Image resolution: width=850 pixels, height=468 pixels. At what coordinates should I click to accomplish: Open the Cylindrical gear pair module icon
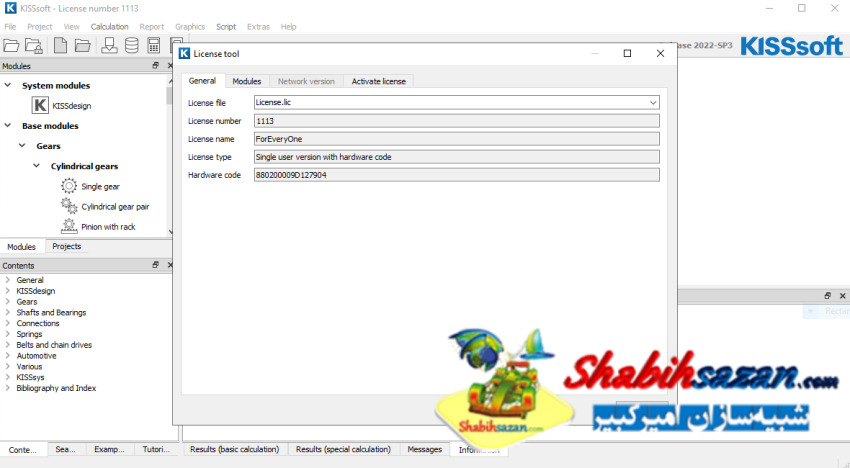(69, 206)
